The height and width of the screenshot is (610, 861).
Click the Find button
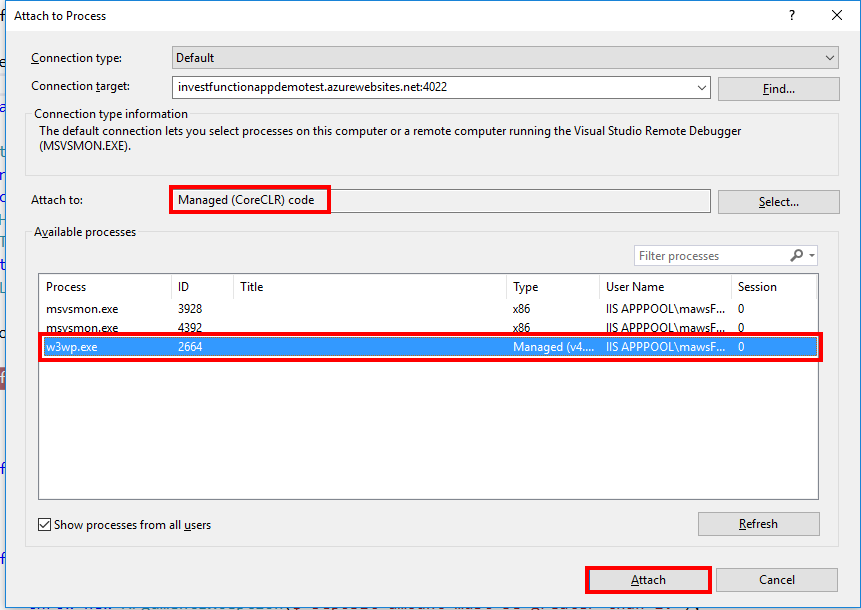tap(778, 88)
